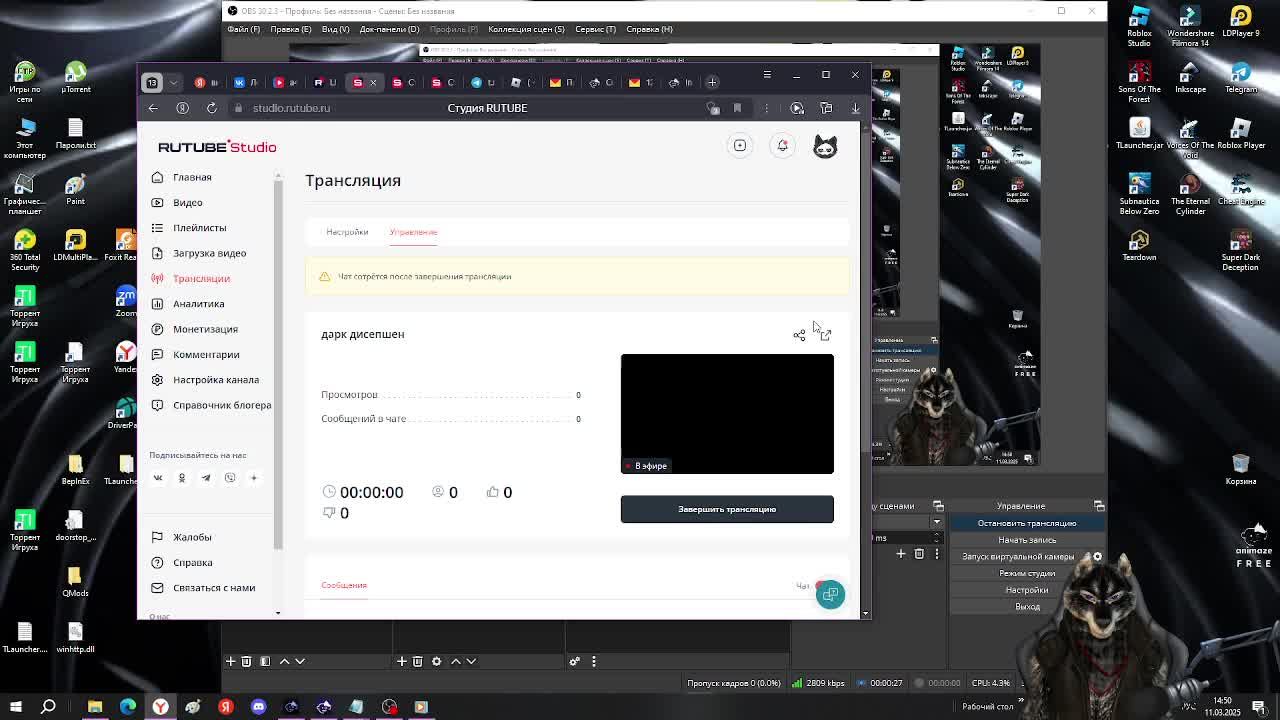Switch to the Настройки stream tab
This screenshot has height=720, width=1280.
[347, 232]
